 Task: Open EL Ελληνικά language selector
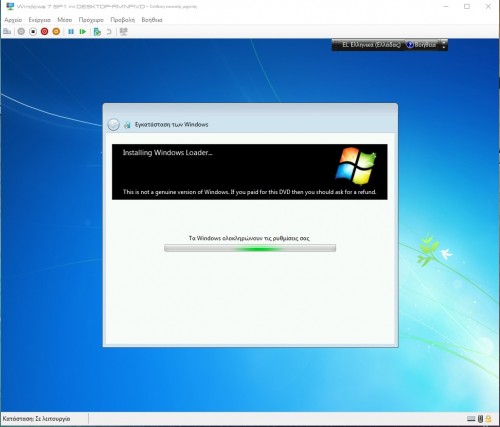pyautogui.click(x=371, y=45)
